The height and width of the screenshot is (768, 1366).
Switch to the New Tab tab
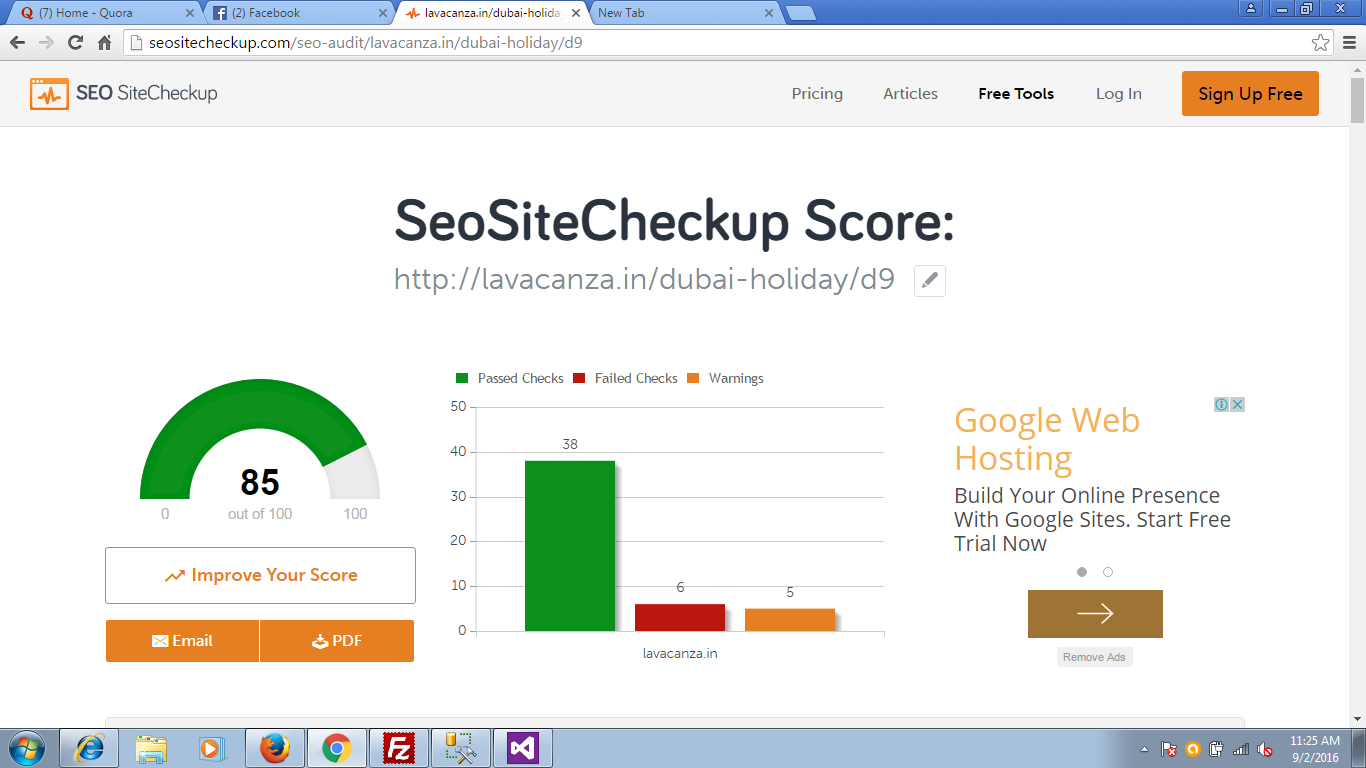click(x=685, y=13)
